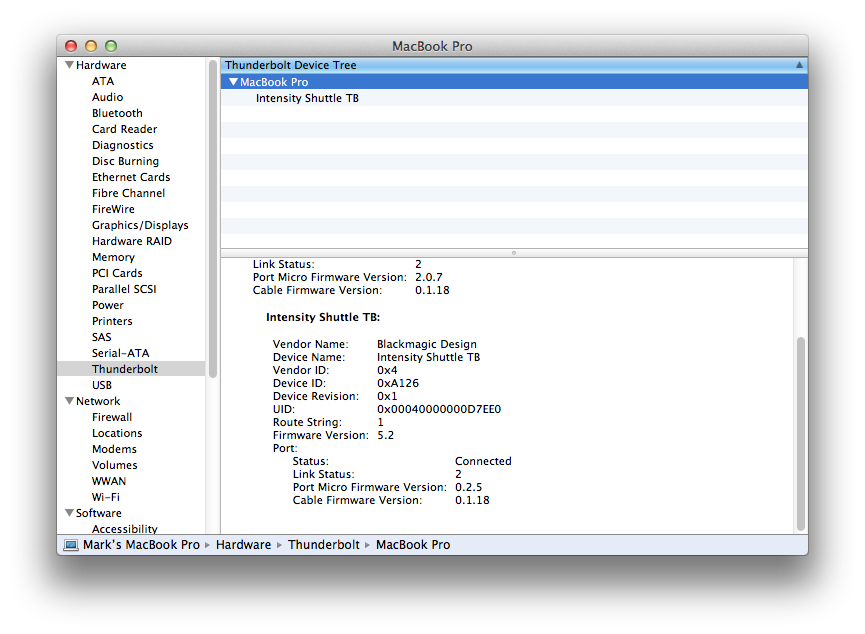Image resolution: width=865 pixels, height=634 pixels.
Task: Click Port Micro Firmware Version value 2.0.7
Action: pyautogui.click(x=429, y=278)
